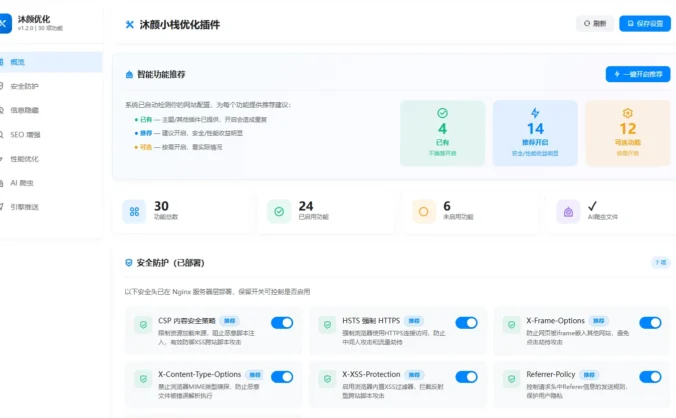
Task: Click the grid icon beside 功能总数
Action: (133, 211)
